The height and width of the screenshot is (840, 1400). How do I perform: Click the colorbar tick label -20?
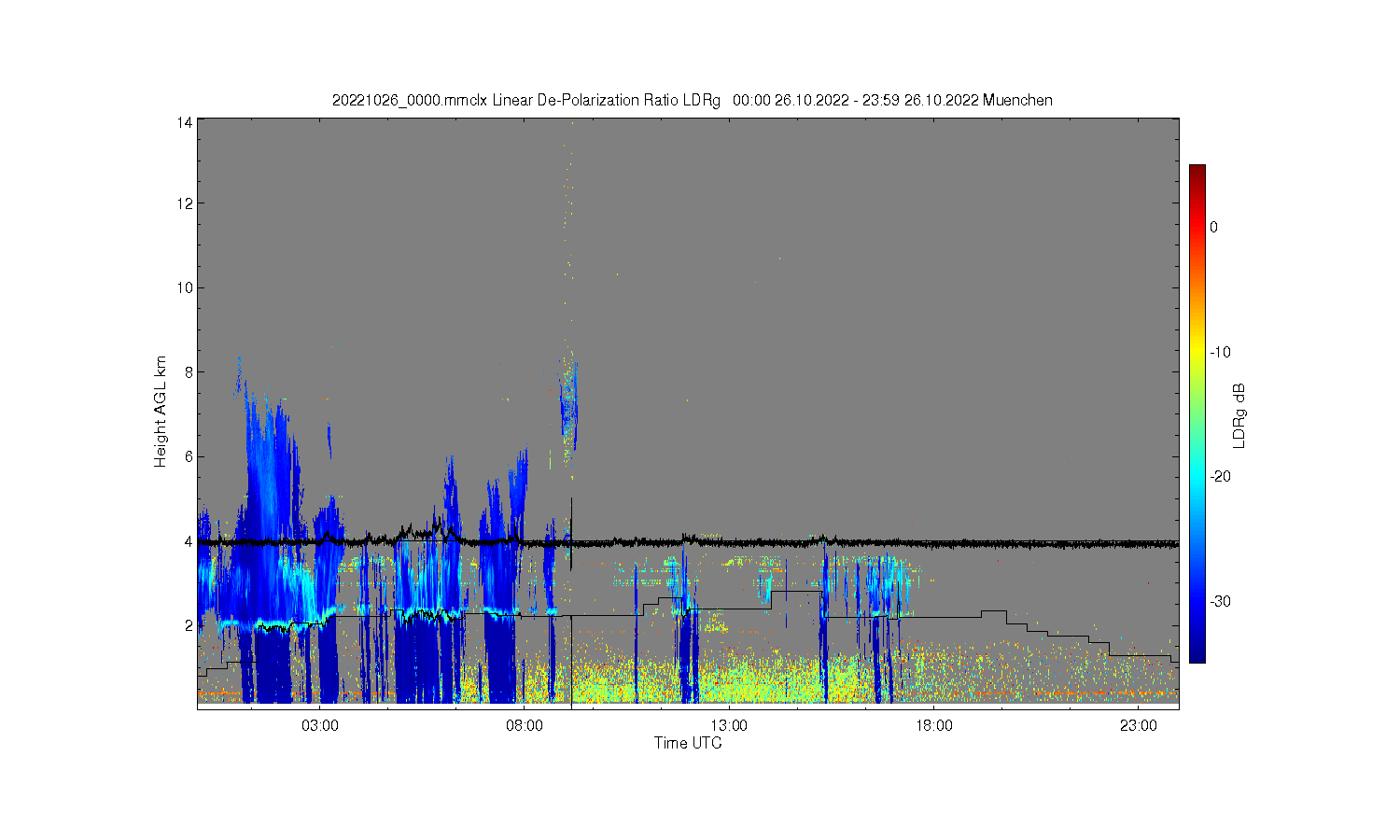click(1220, 476)
